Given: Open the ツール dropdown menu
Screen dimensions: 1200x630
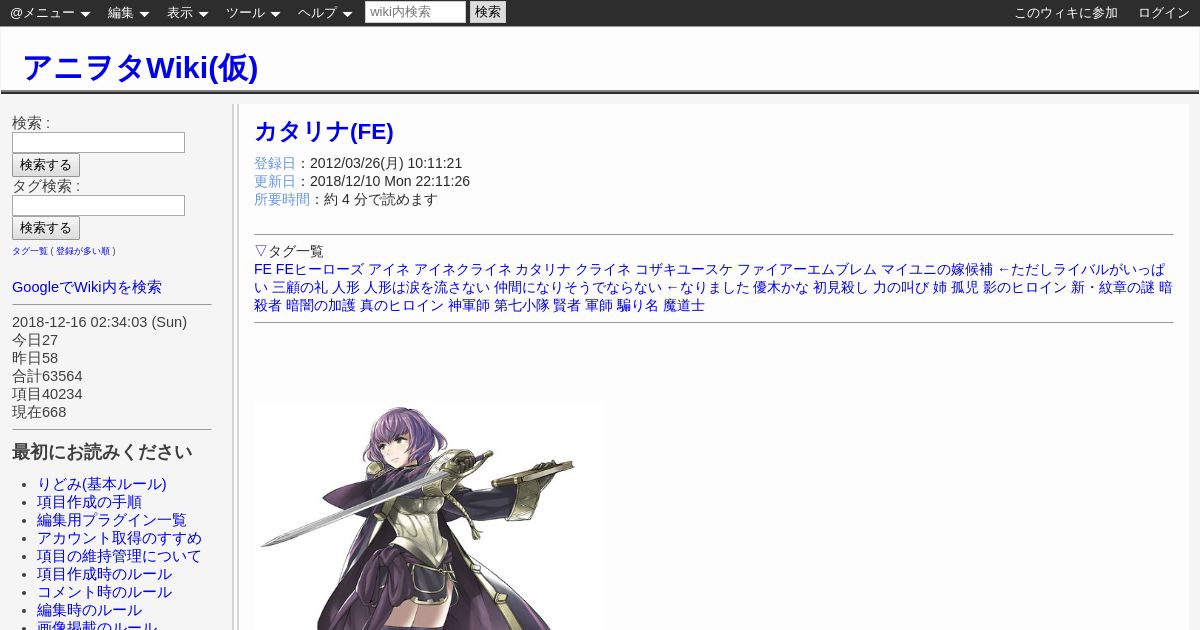Looking at the screenshot, I should click(x=253, y=13).
